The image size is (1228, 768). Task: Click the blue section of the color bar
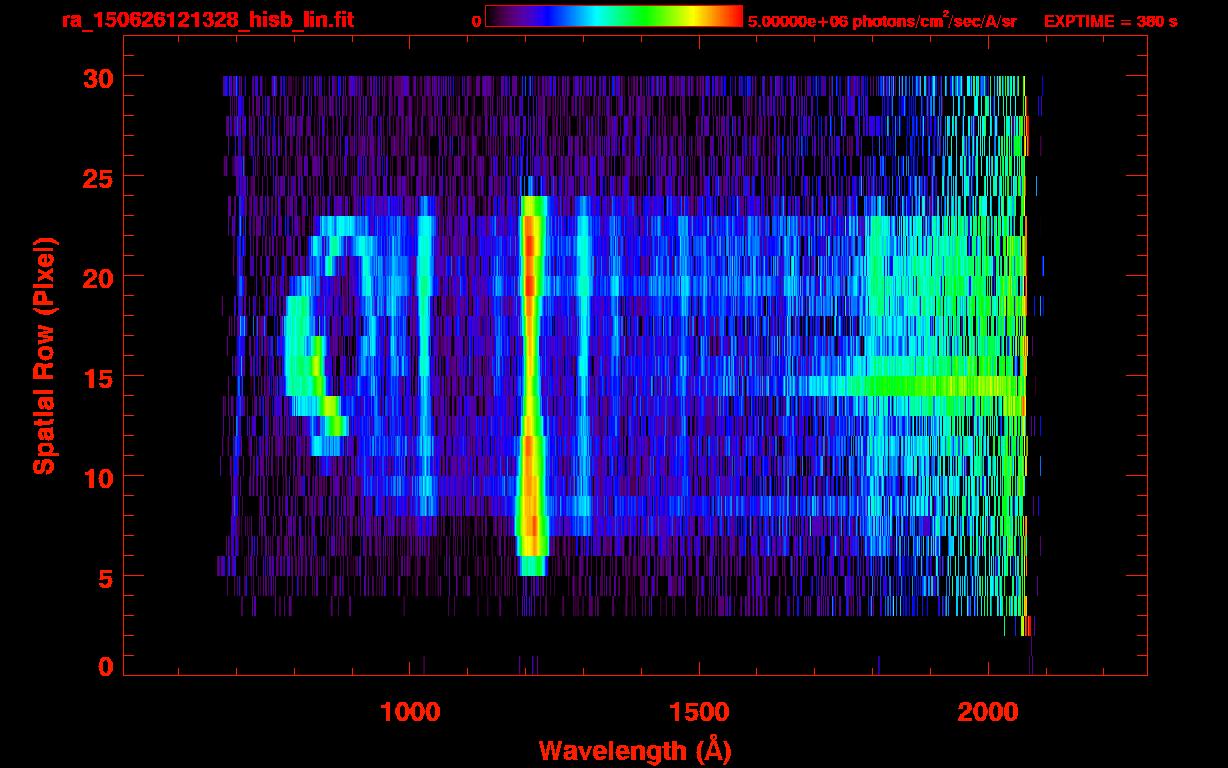pyautogui.click(x=545, y=16)
